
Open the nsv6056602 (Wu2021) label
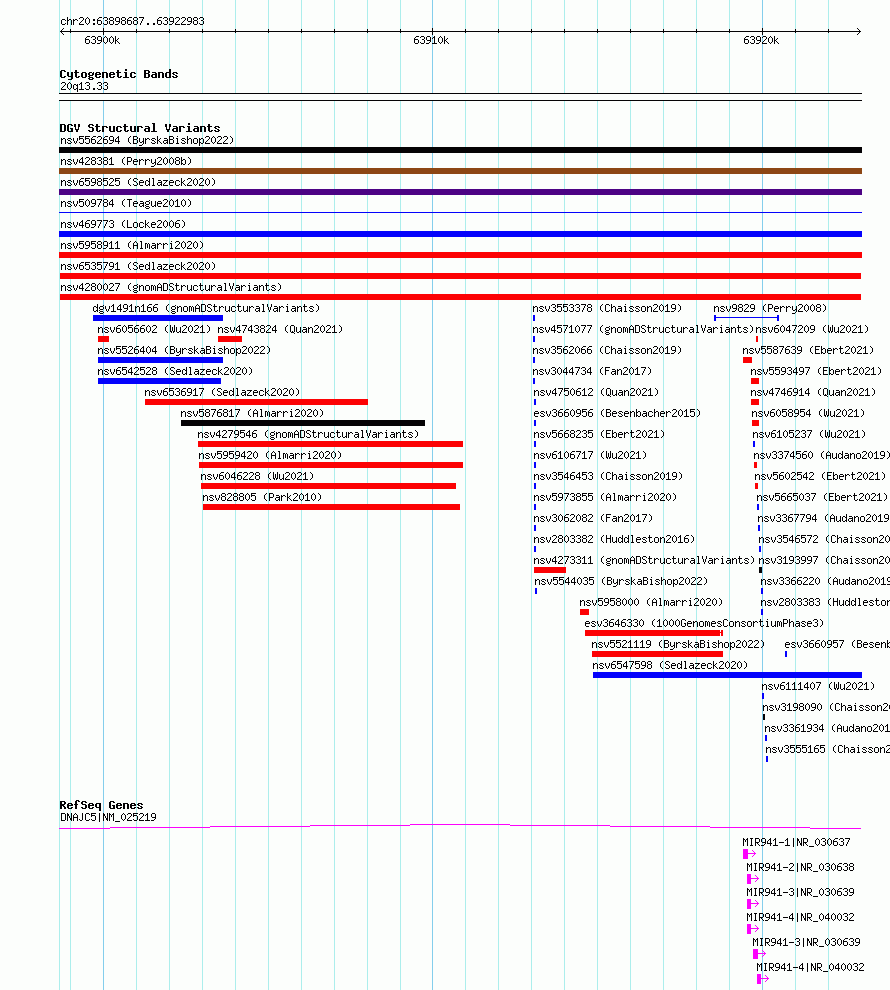154,330
